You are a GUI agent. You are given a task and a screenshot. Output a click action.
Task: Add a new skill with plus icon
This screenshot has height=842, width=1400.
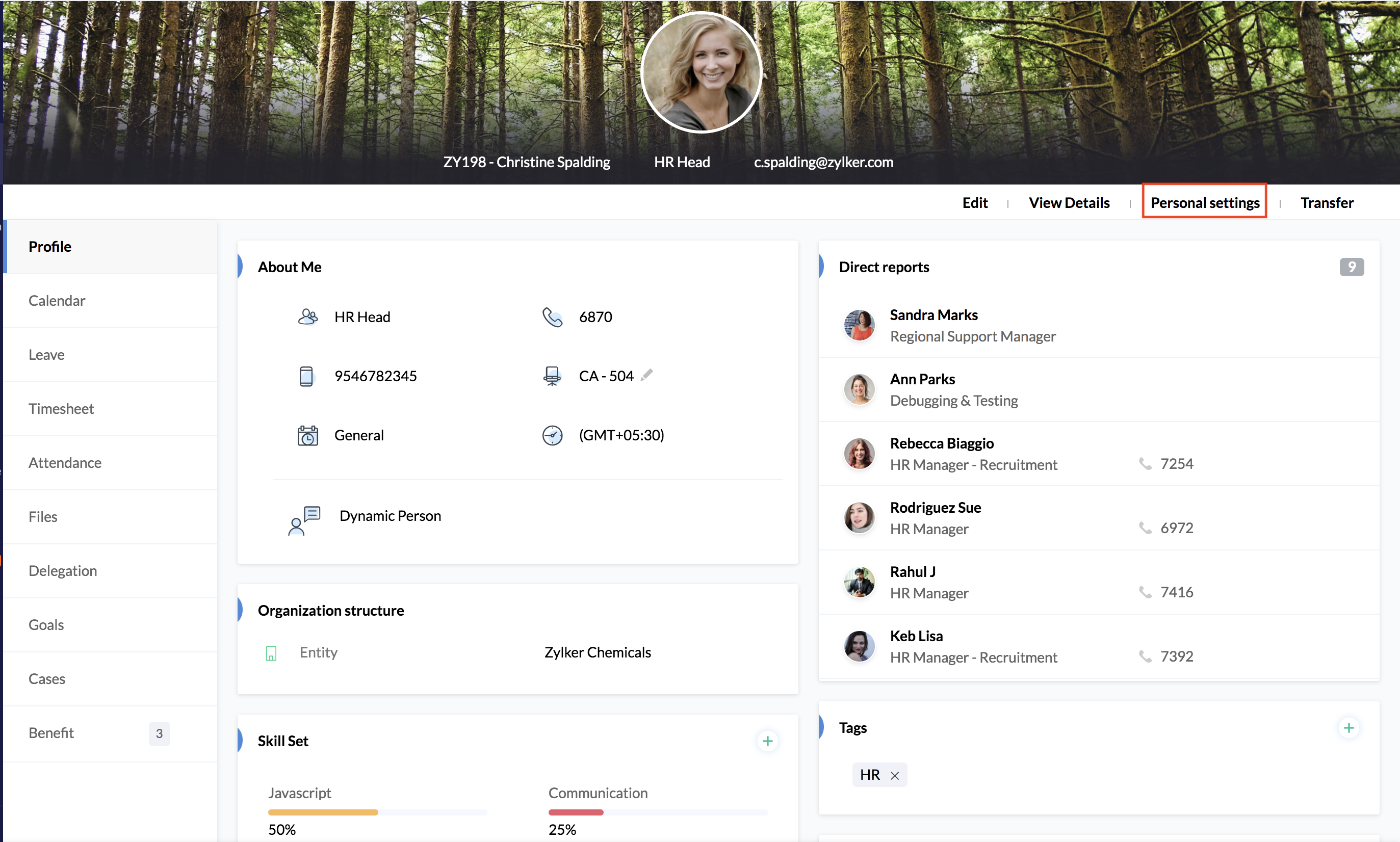[767, 741]
